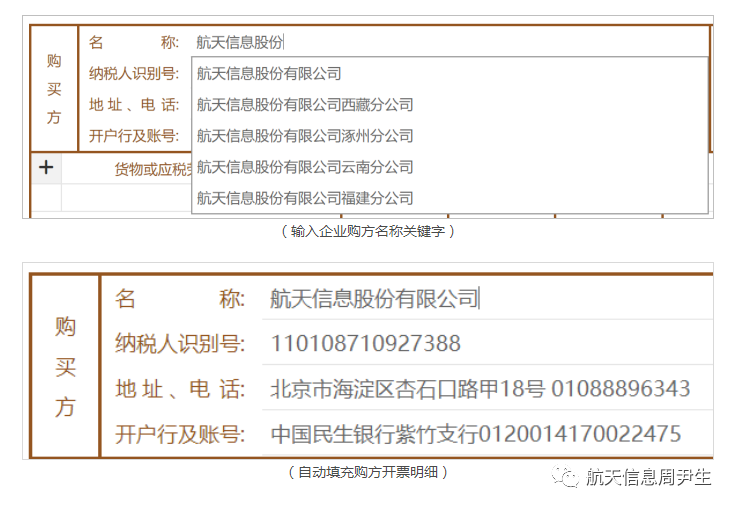
Task: Click address field 北京市海淀区杏石口路甲18号
Action: 488,389
